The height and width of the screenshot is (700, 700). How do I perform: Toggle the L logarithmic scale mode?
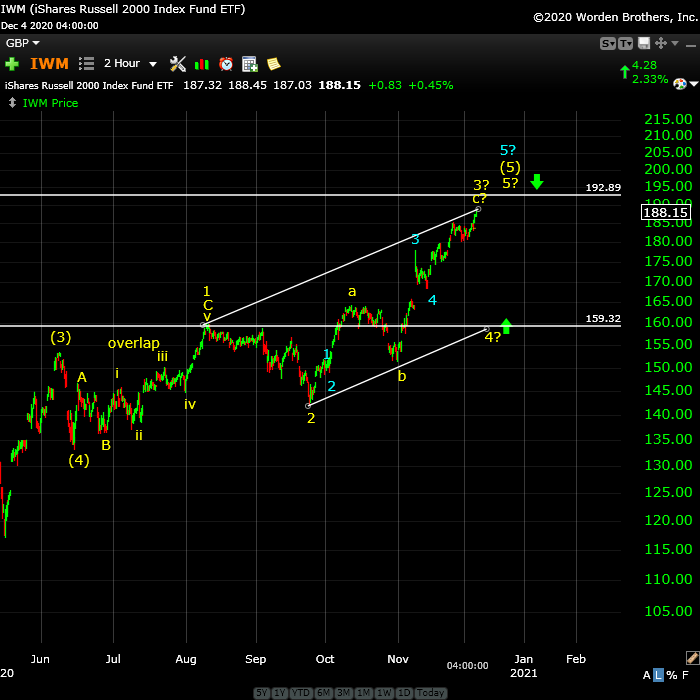(x=658, y=675)
